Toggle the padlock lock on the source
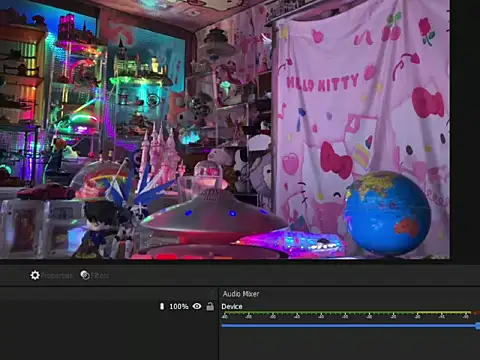 (x=210, y=306)
